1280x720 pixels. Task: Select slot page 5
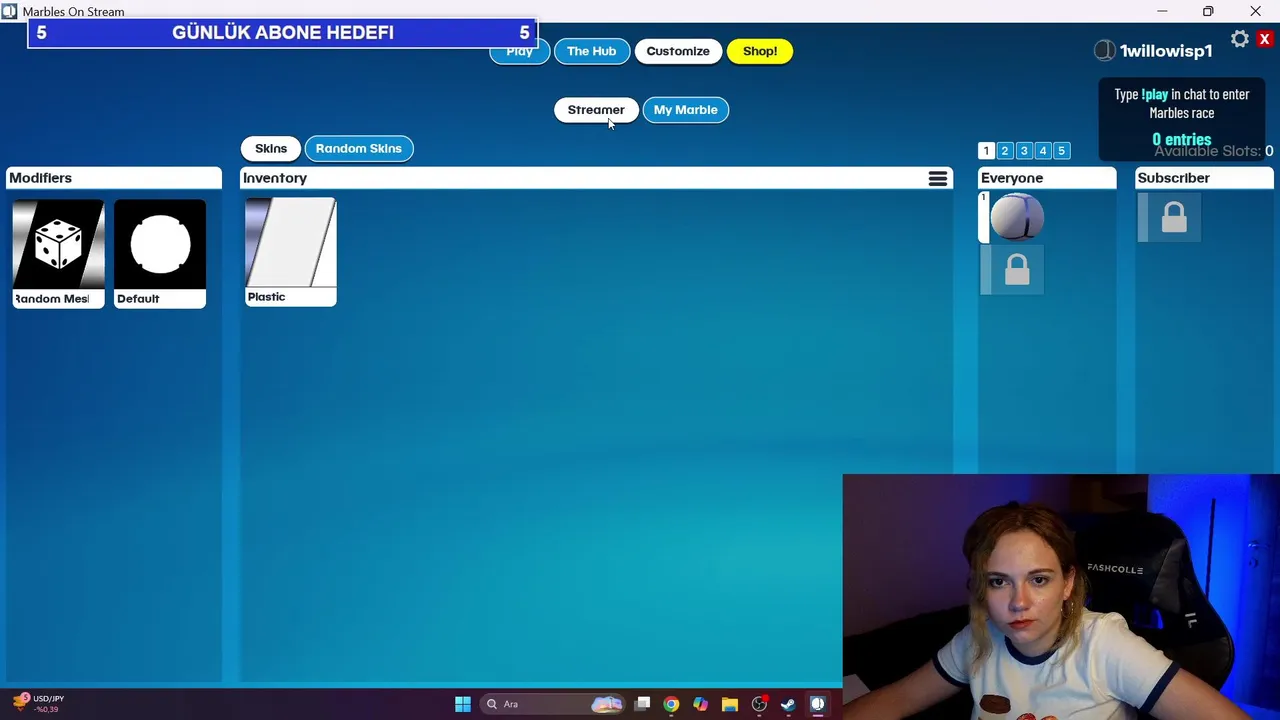pos(1062,150)
